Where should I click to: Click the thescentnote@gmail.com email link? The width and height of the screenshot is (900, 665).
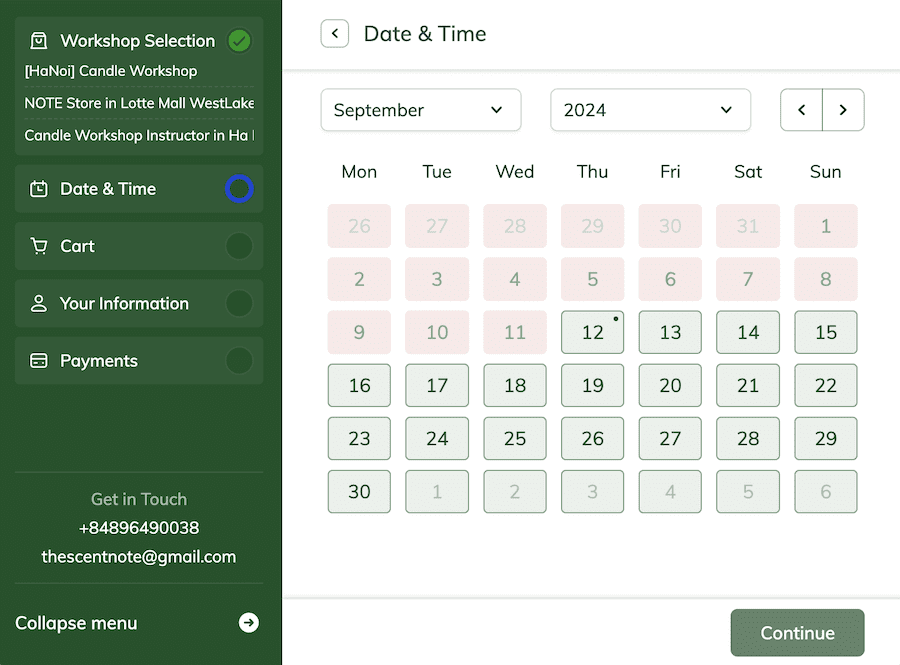[x=139, y=557]
